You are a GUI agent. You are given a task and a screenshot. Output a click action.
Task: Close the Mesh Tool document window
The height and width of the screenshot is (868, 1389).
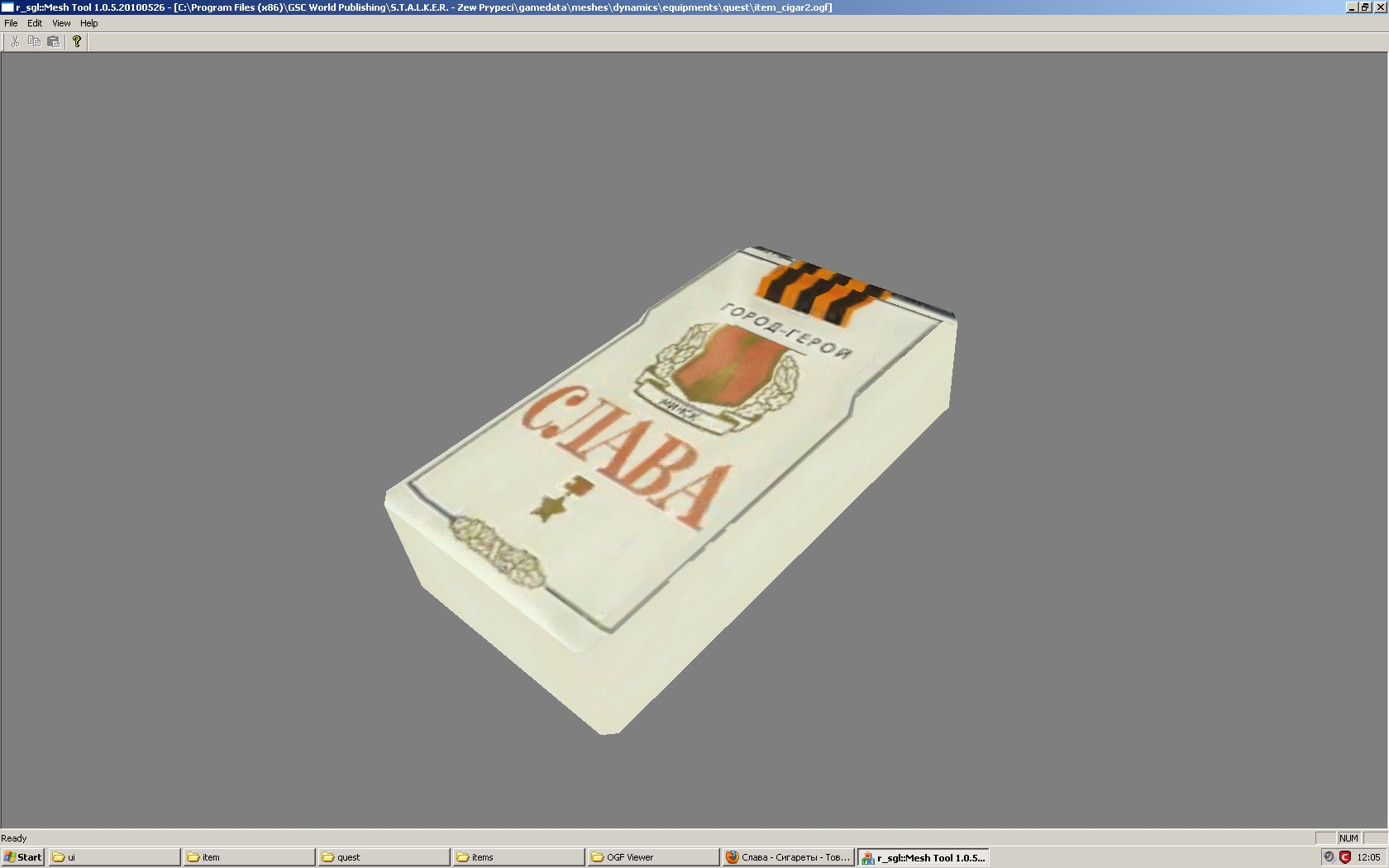(1380, 7)
